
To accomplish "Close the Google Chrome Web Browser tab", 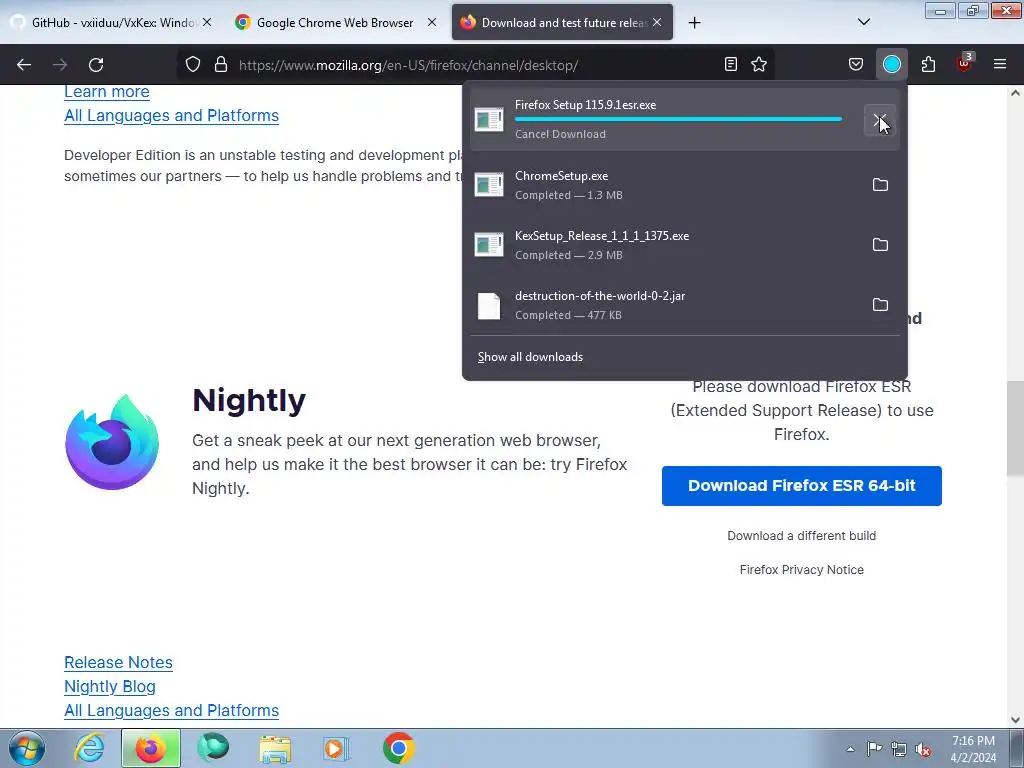I will click(x=432, y=22).
